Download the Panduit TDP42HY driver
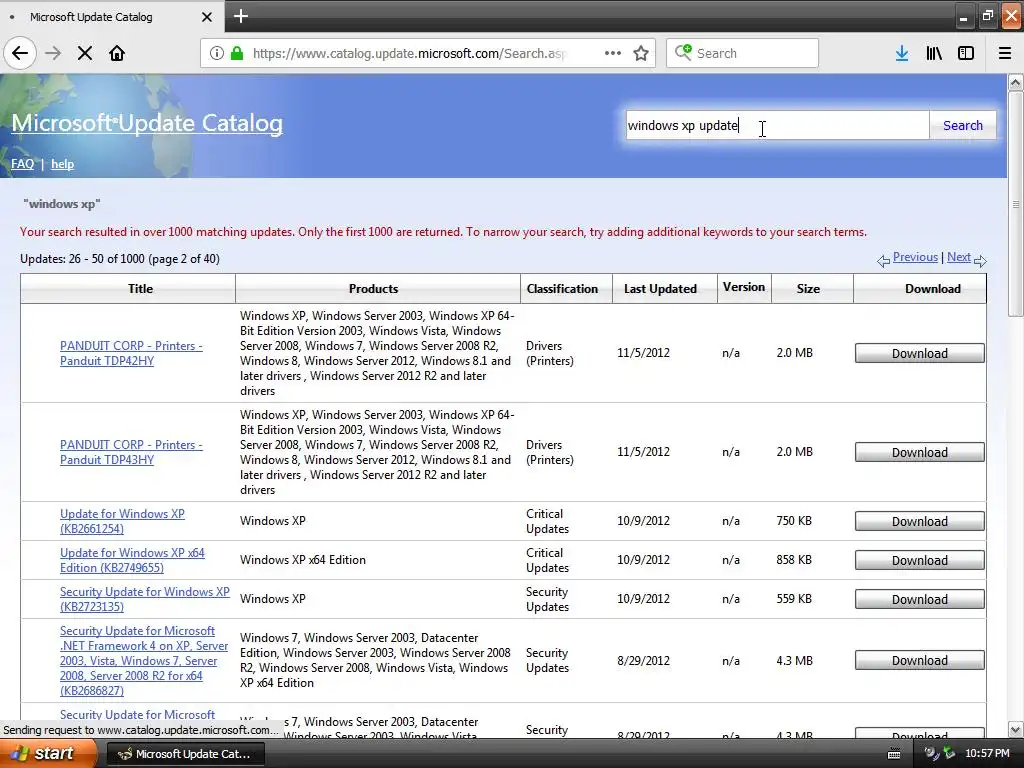The width and height of the screenshot is (1024, 768). click(920, 353)
